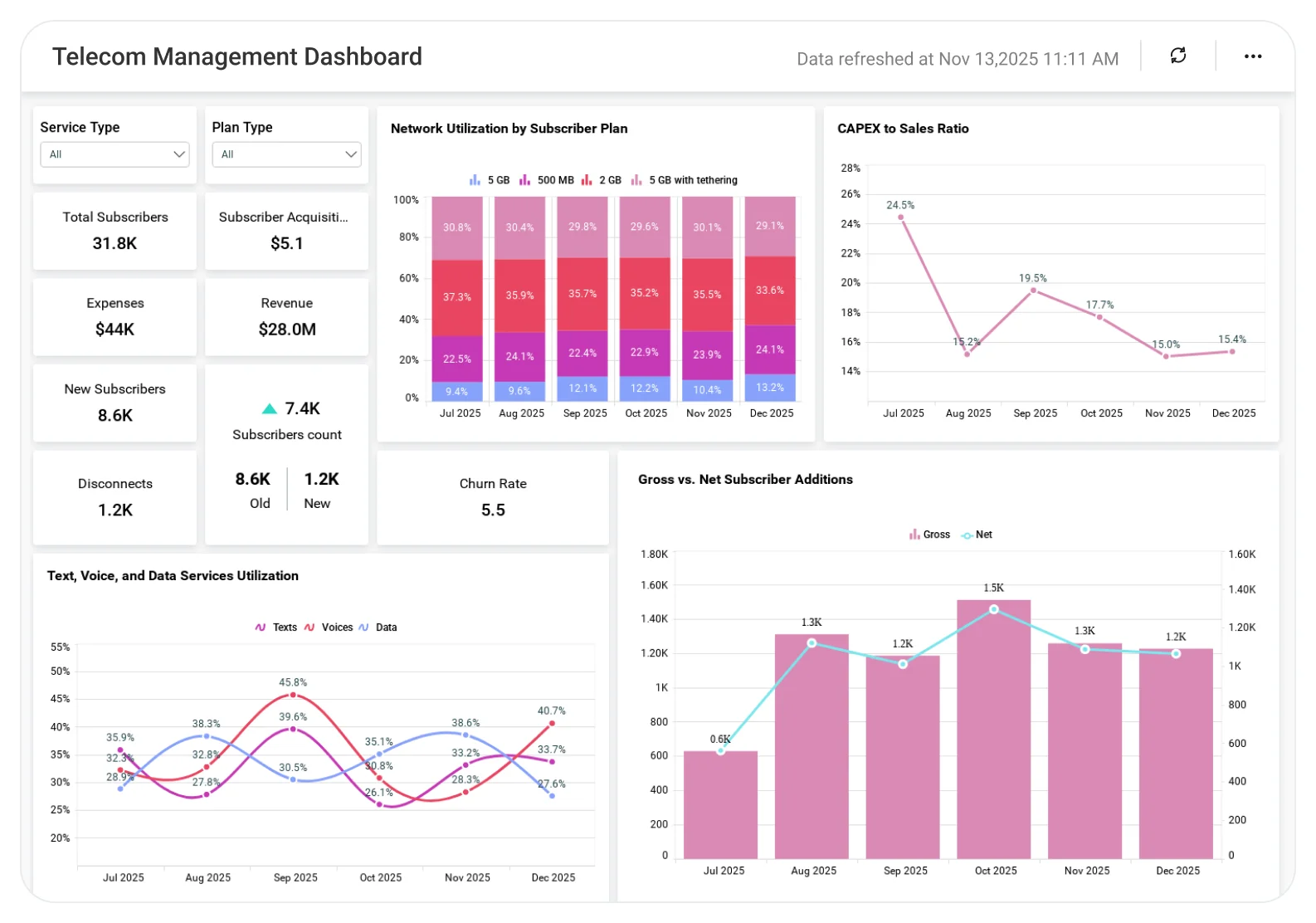Click the Dec 2025 gross bar labeled 1.2K
Viewport: 1316px width, 923px height.
1176,754
